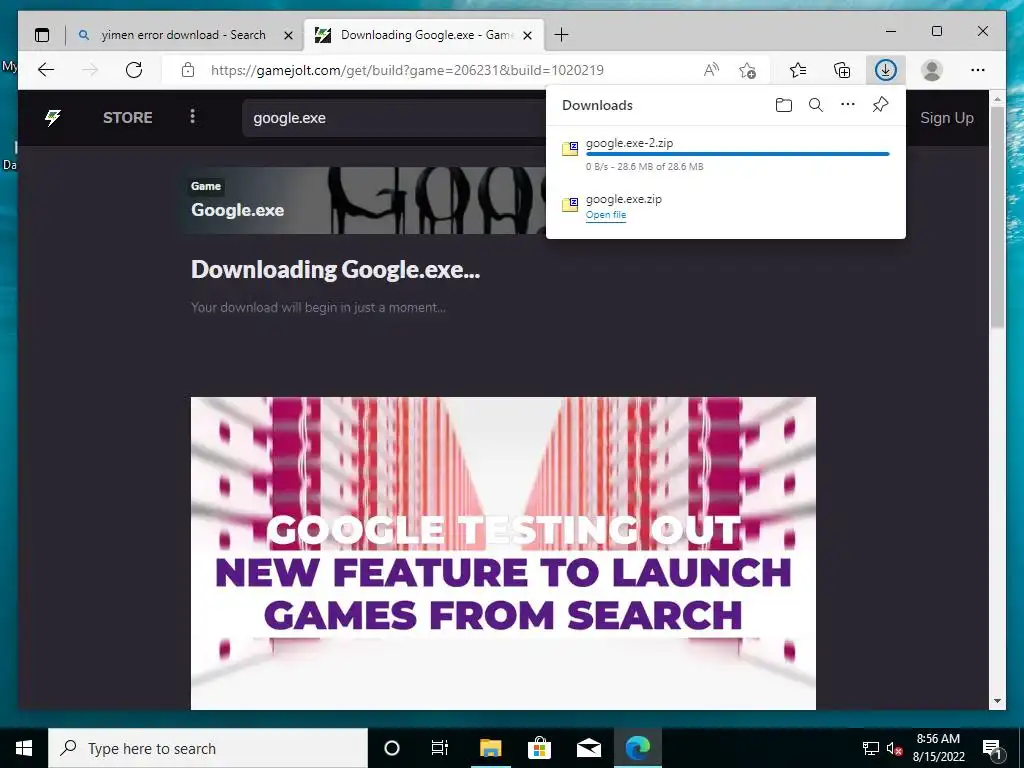Screen dimensions: 1024x768
Task: Click the browser Back arrow
Action: (x=46, y=70)
